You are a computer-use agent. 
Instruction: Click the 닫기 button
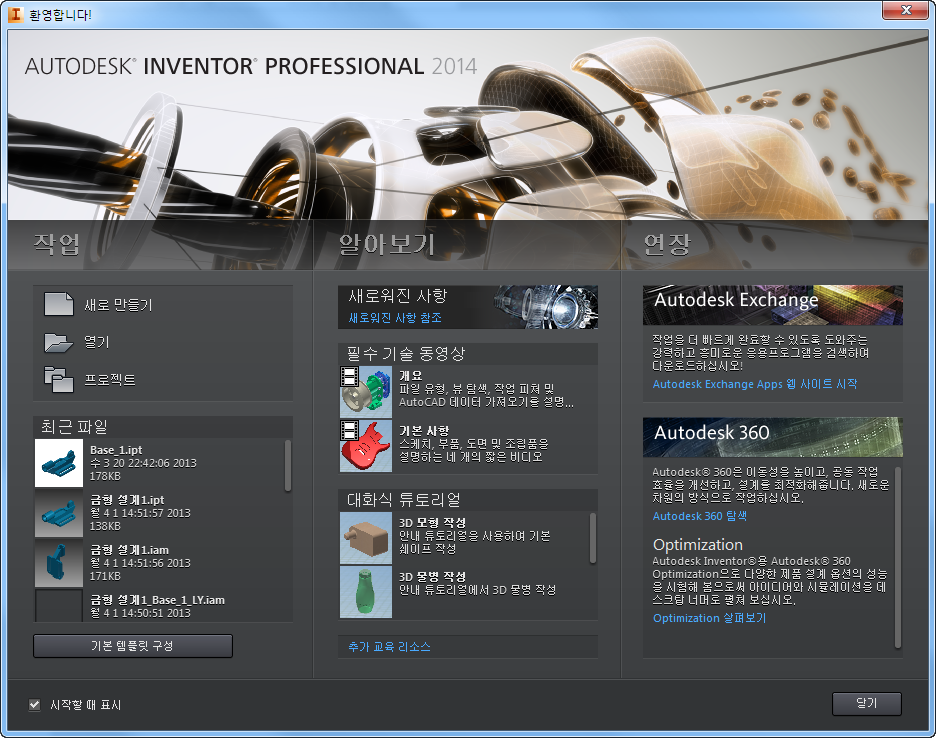click(x=867, y=704)
